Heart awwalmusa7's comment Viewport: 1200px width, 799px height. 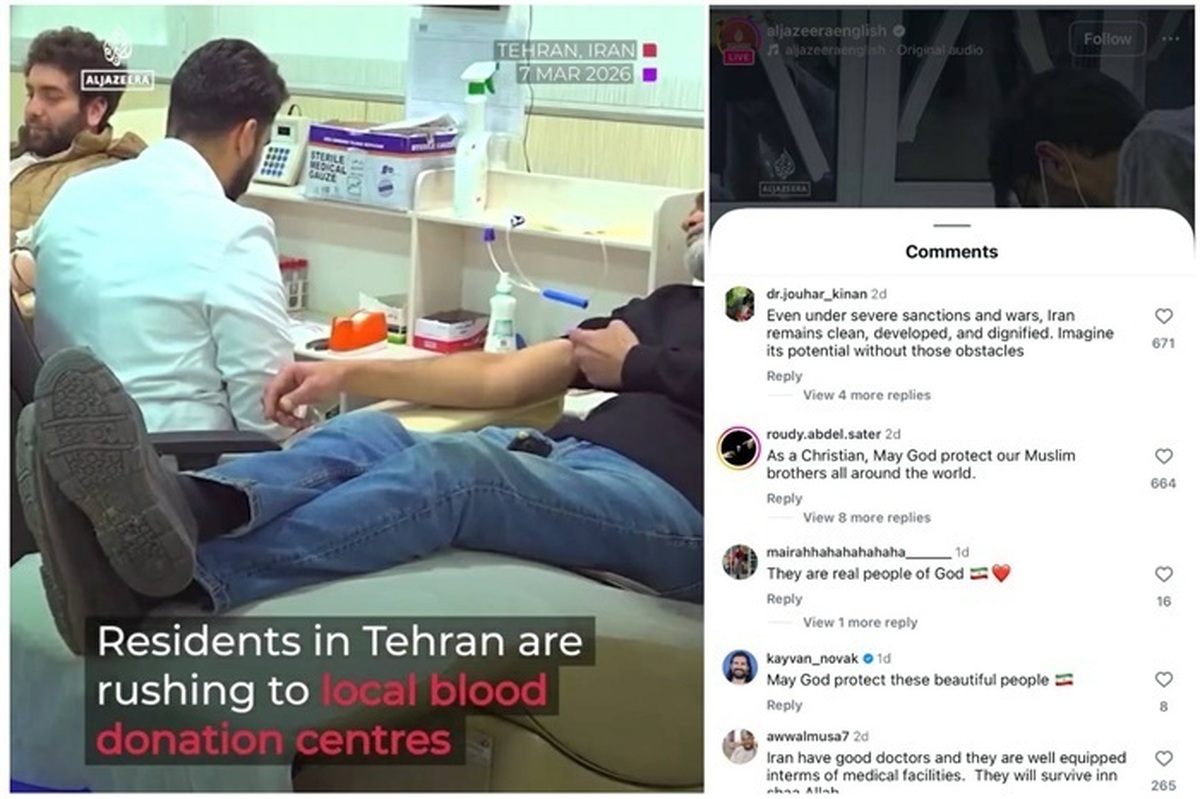1163,759
